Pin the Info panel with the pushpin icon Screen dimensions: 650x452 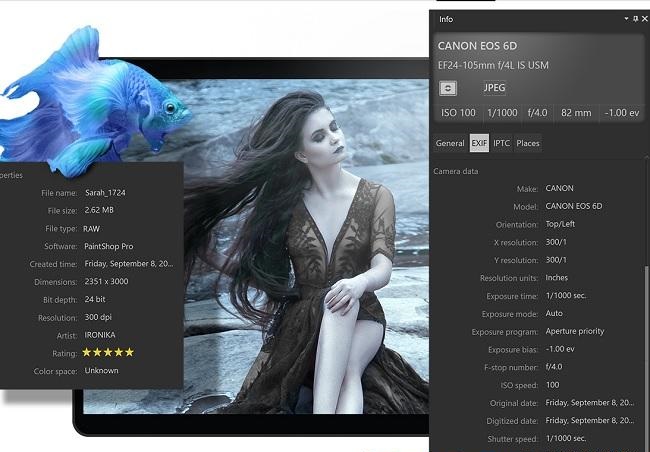pyautogui.click(x=635, y=19)
